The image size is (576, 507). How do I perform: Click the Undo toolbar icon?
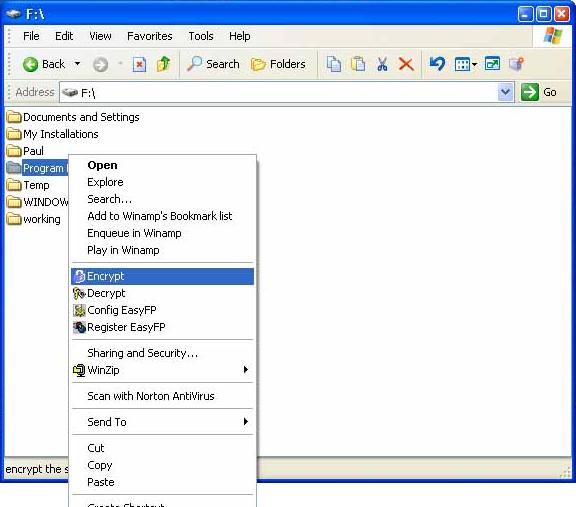coord(437,64)
